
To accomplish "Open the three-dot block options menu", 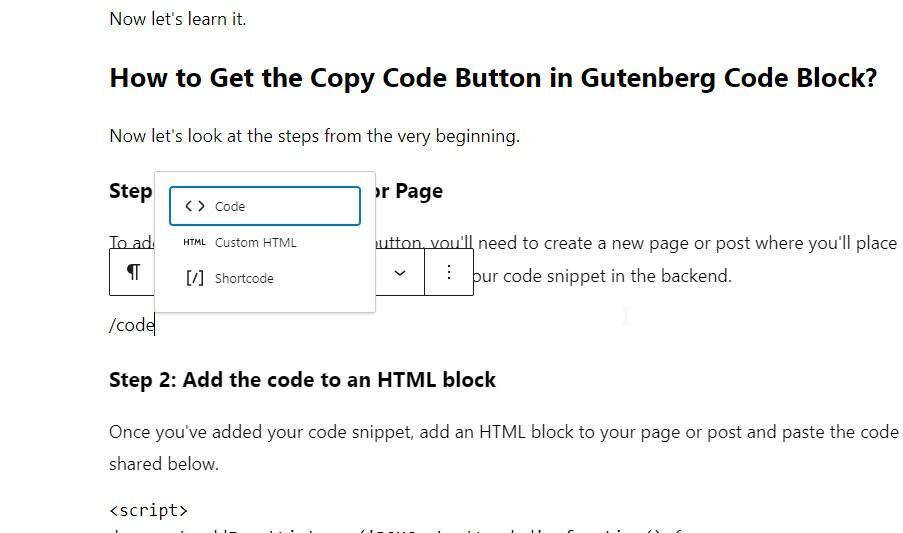I will pyautogui.click(x=449, y=273).
